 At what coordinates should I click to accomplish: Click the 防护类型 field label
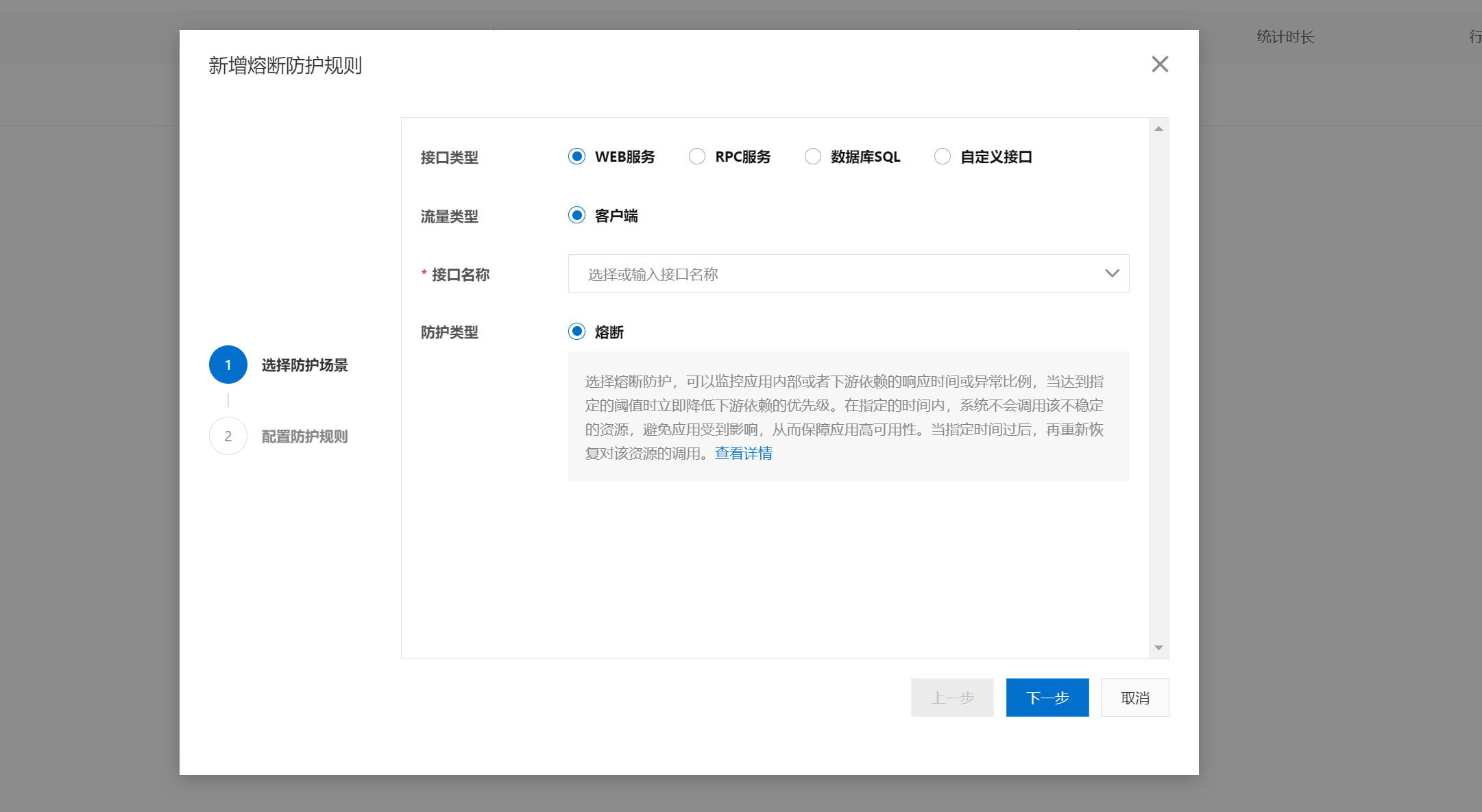450,332
